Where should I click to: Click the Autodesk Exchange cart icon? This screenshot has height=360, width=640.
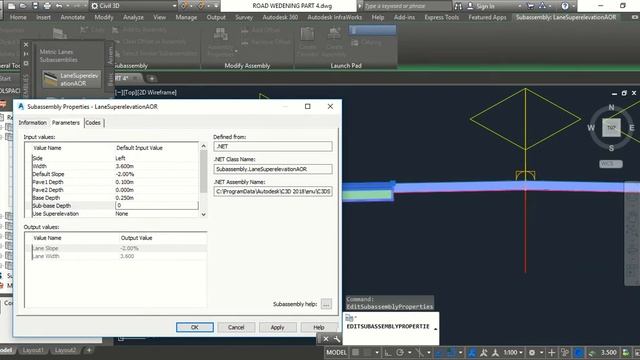(531, 6)
